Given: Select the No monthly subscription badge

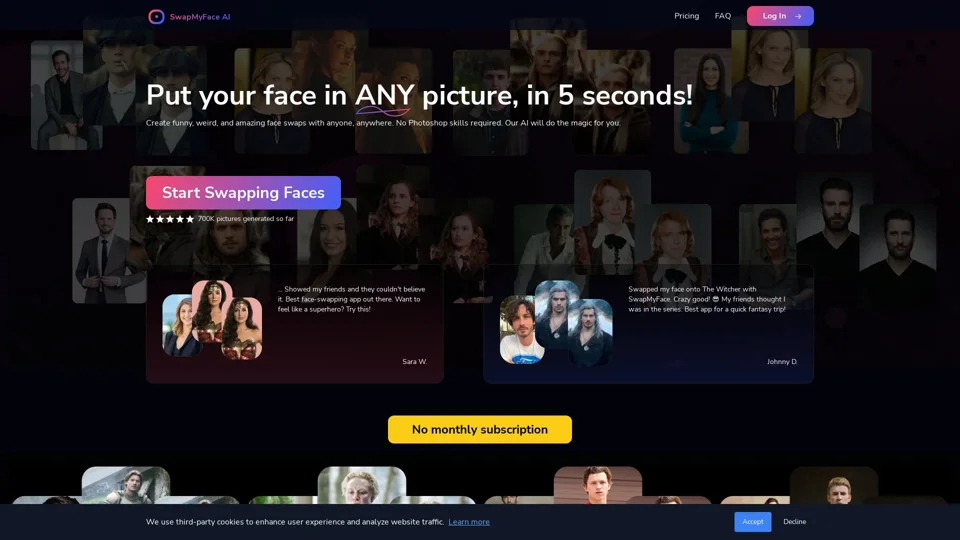Looking at the screenshot, I should click(x=480, y=430).
